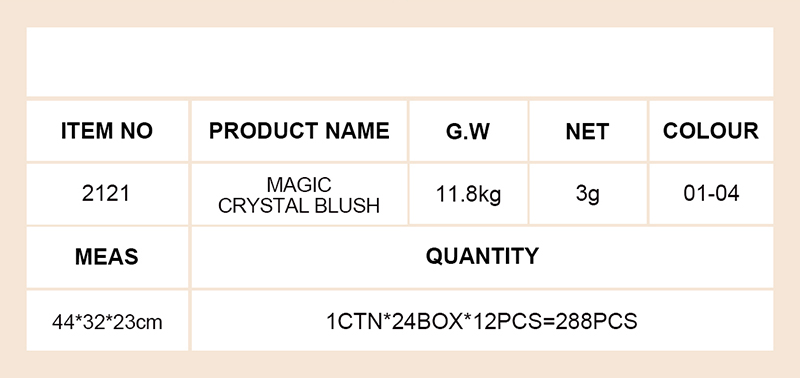
Task: Click the MEAS header cell
Action: [107, 257]
